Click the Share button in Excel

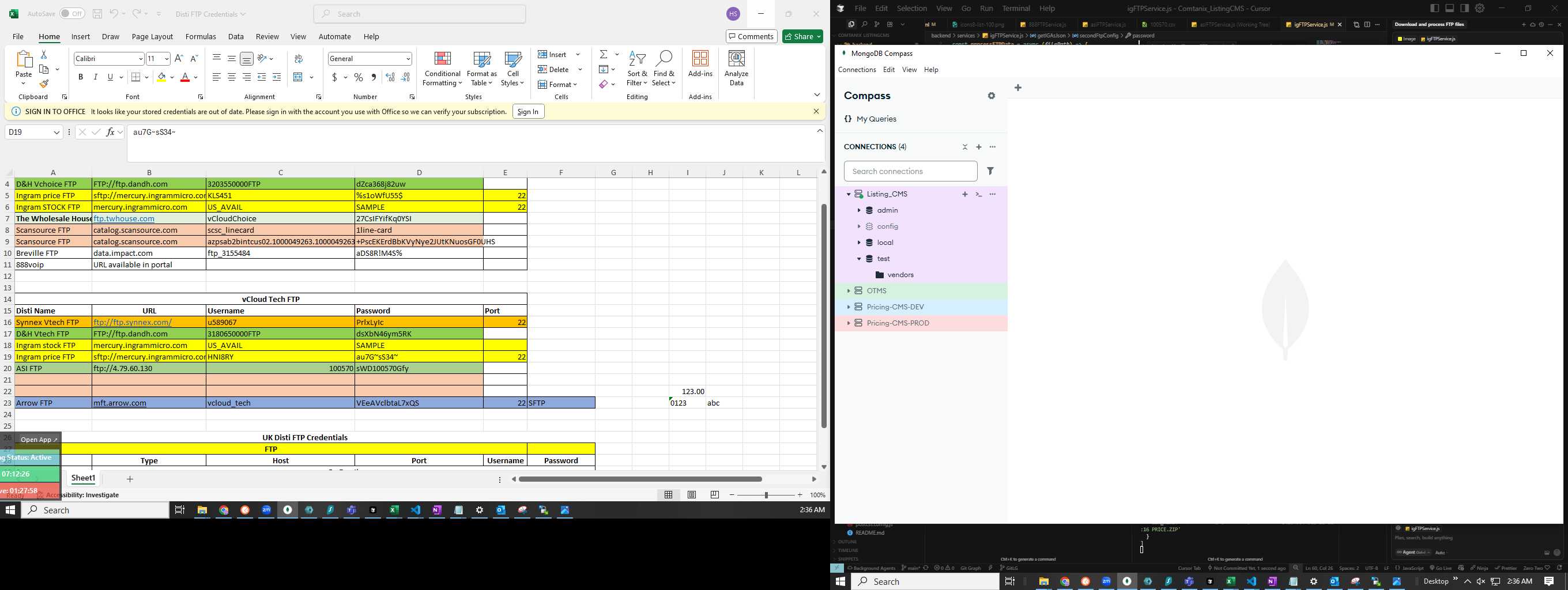(x=802, y=36)
